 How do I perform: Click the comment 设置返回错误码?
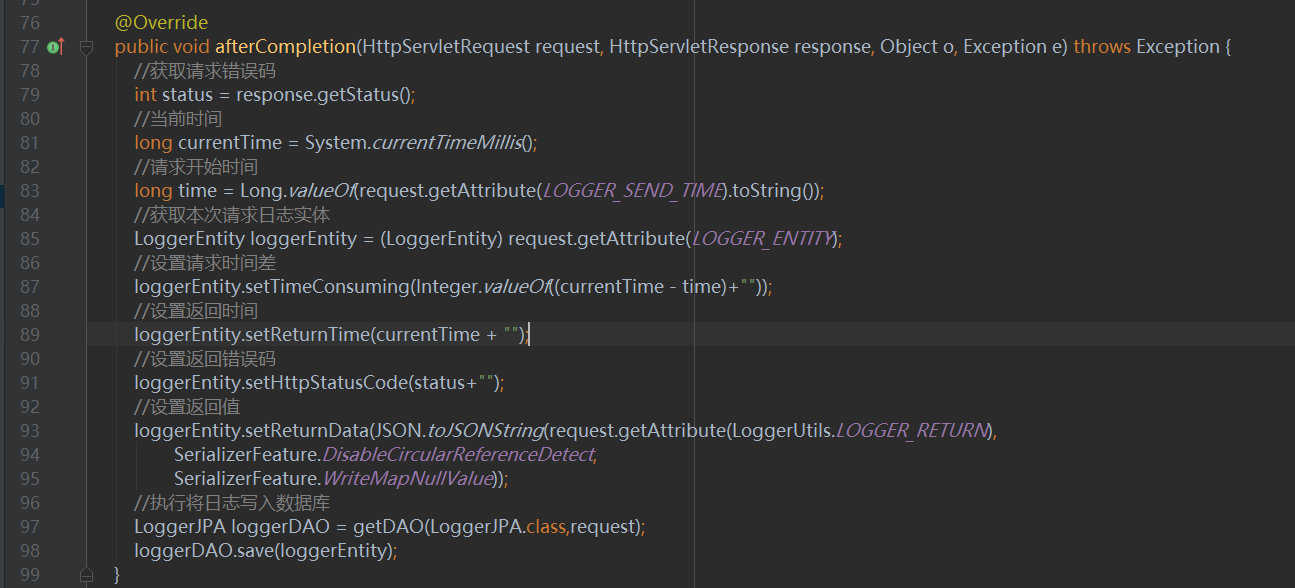[x=205, y=359]
